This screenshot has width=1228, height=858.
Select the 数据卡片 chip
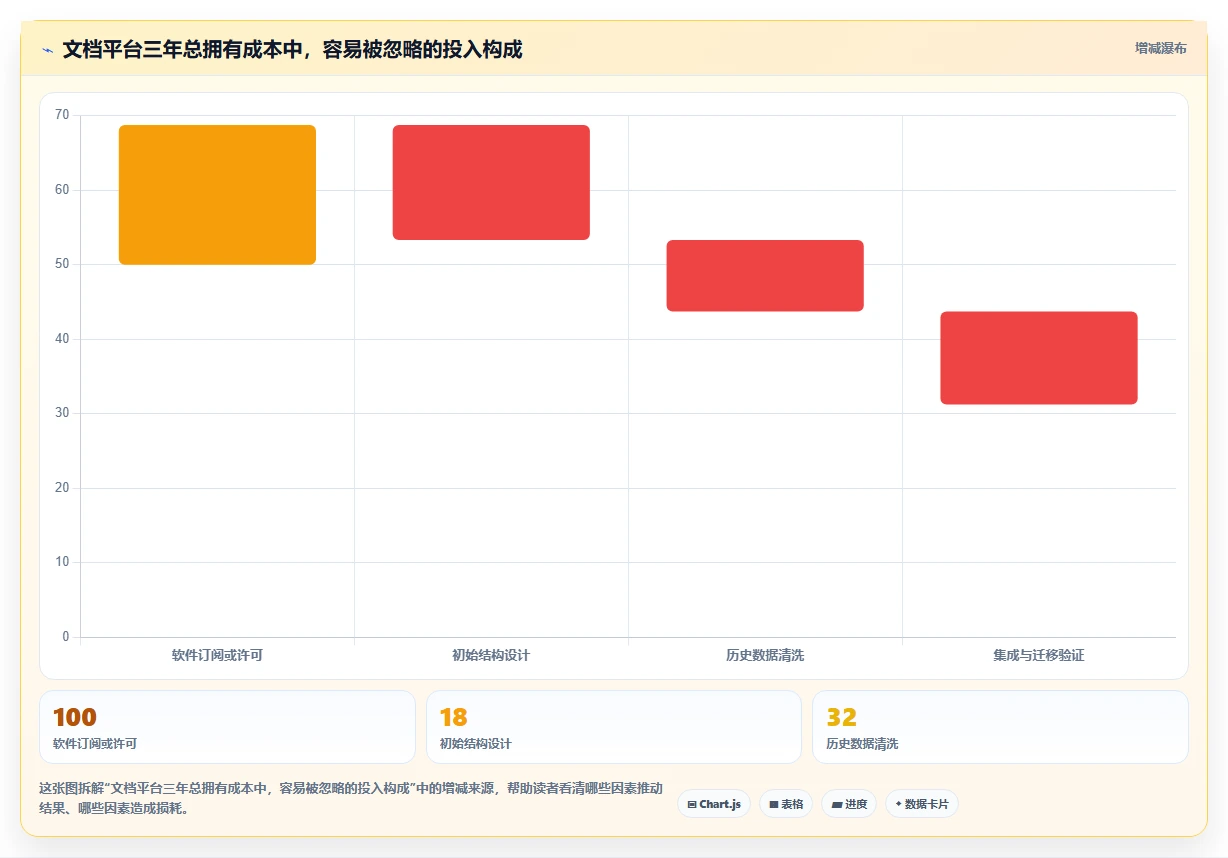coord(922,804)
